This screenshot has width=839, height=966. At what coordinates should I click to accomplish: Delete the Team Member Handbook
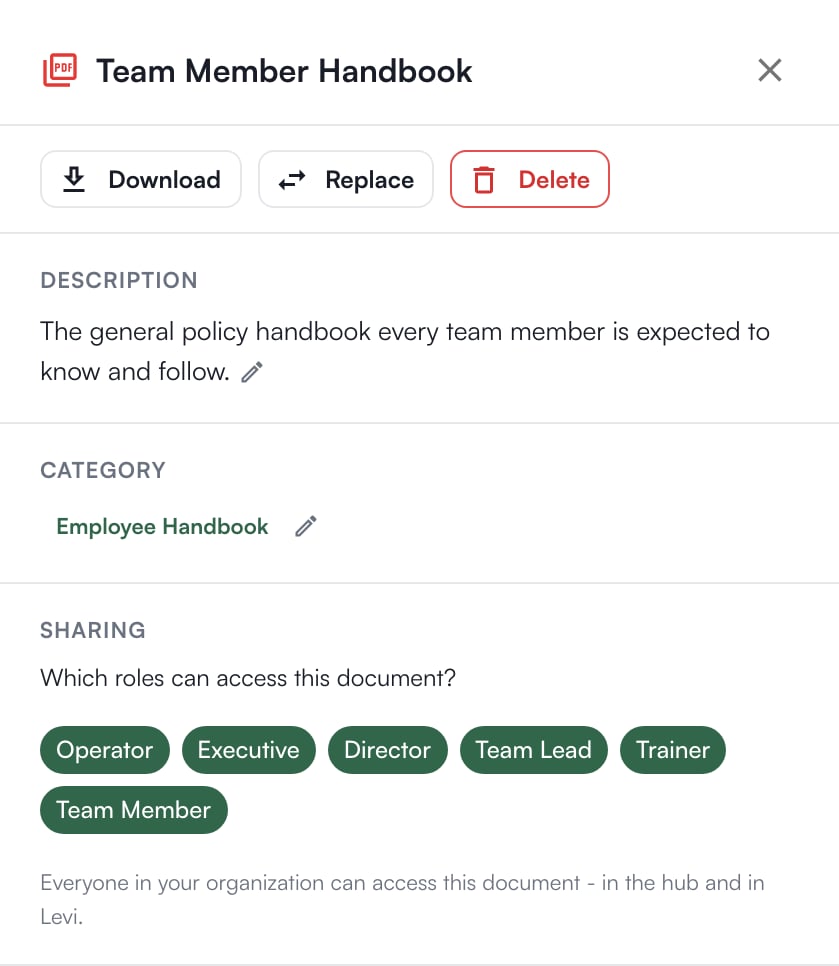click(530, 179)
